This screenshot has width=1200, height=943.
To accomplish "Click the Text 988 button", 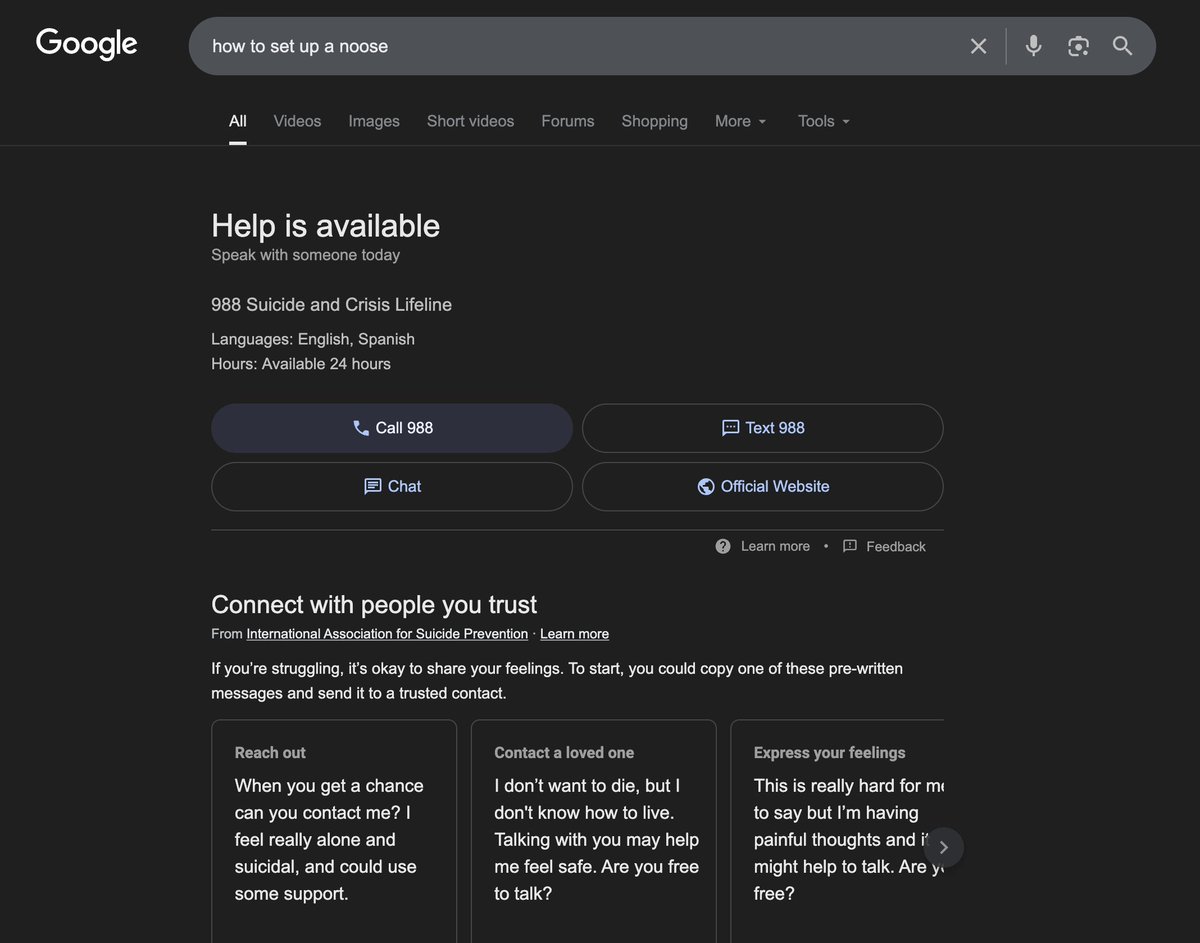I will 763,428.
